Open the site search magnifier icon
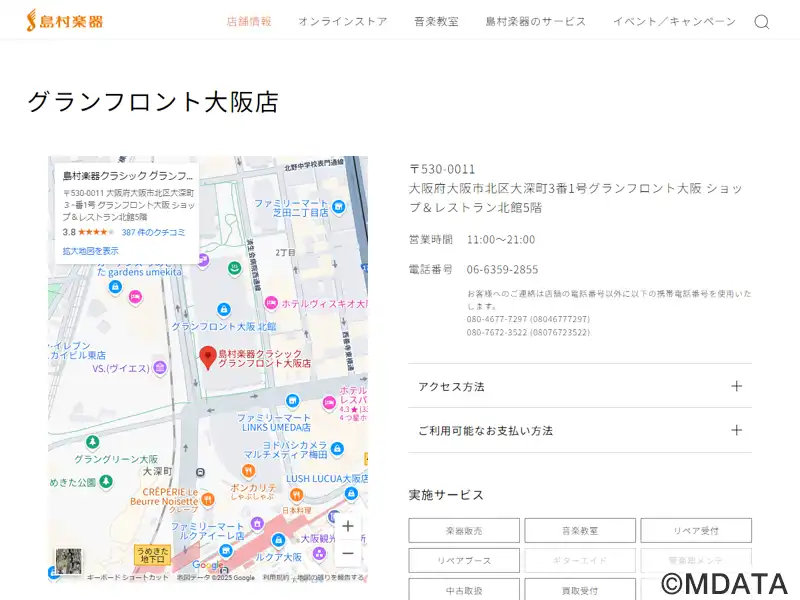The height and width of the screenshot is (600, 800). coord(762,22)
